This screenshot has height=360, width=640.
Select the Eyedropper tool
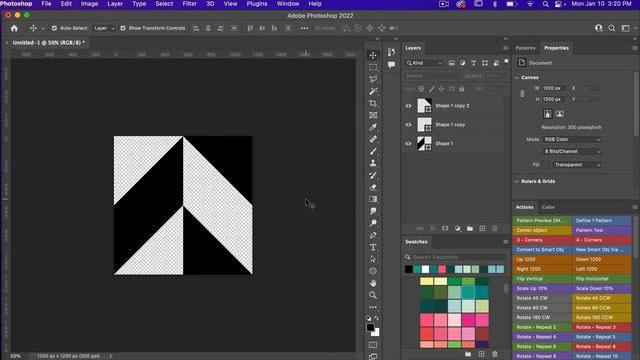pos(373,127)
